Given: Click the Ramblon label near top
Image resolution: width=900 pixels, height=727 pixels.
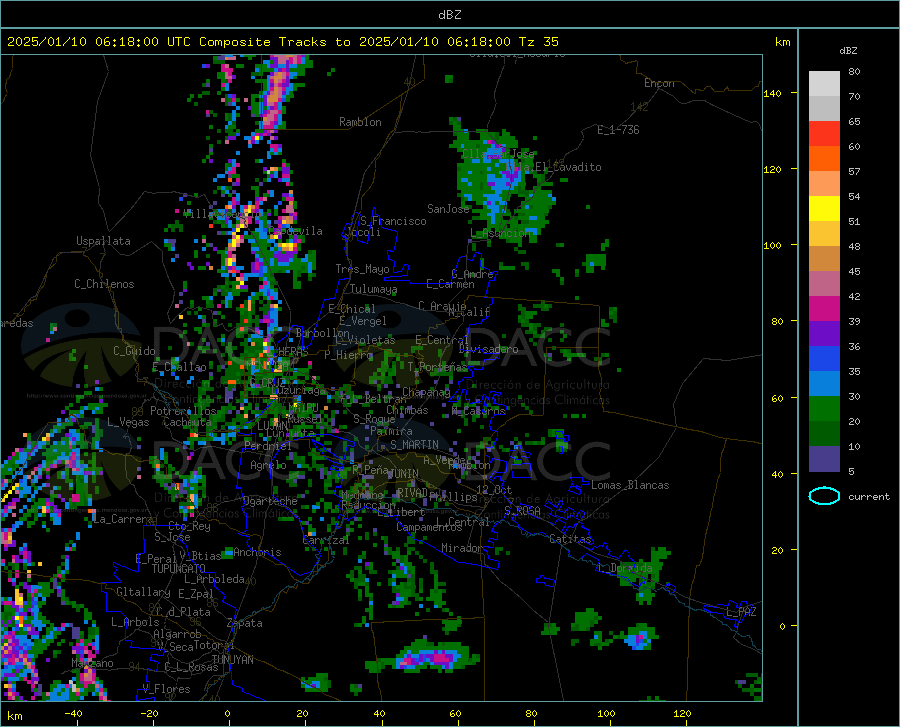Looking at the screenshot, I should 360,122.
